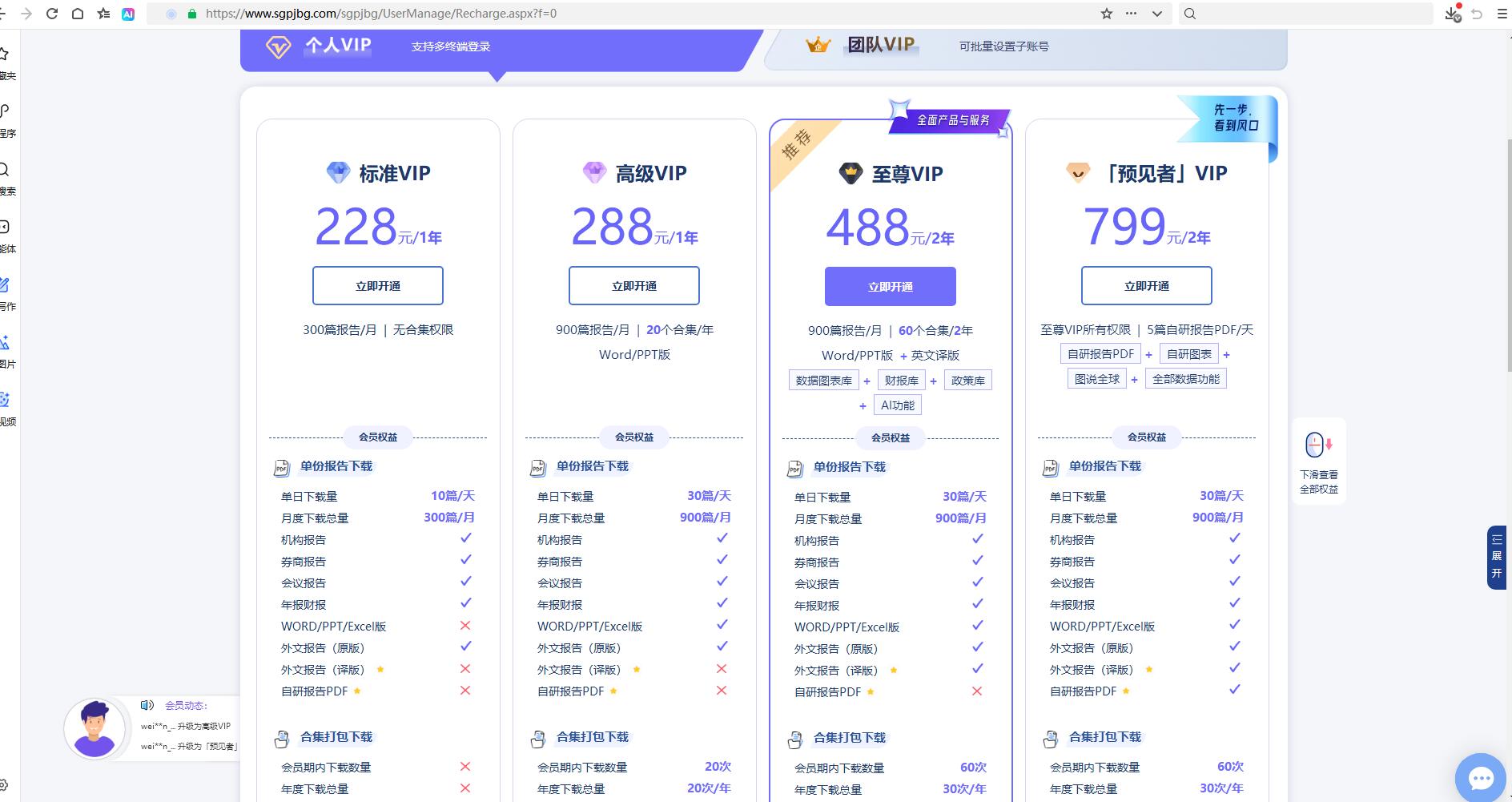Click the AI功能 tag

tap(898, 405)
